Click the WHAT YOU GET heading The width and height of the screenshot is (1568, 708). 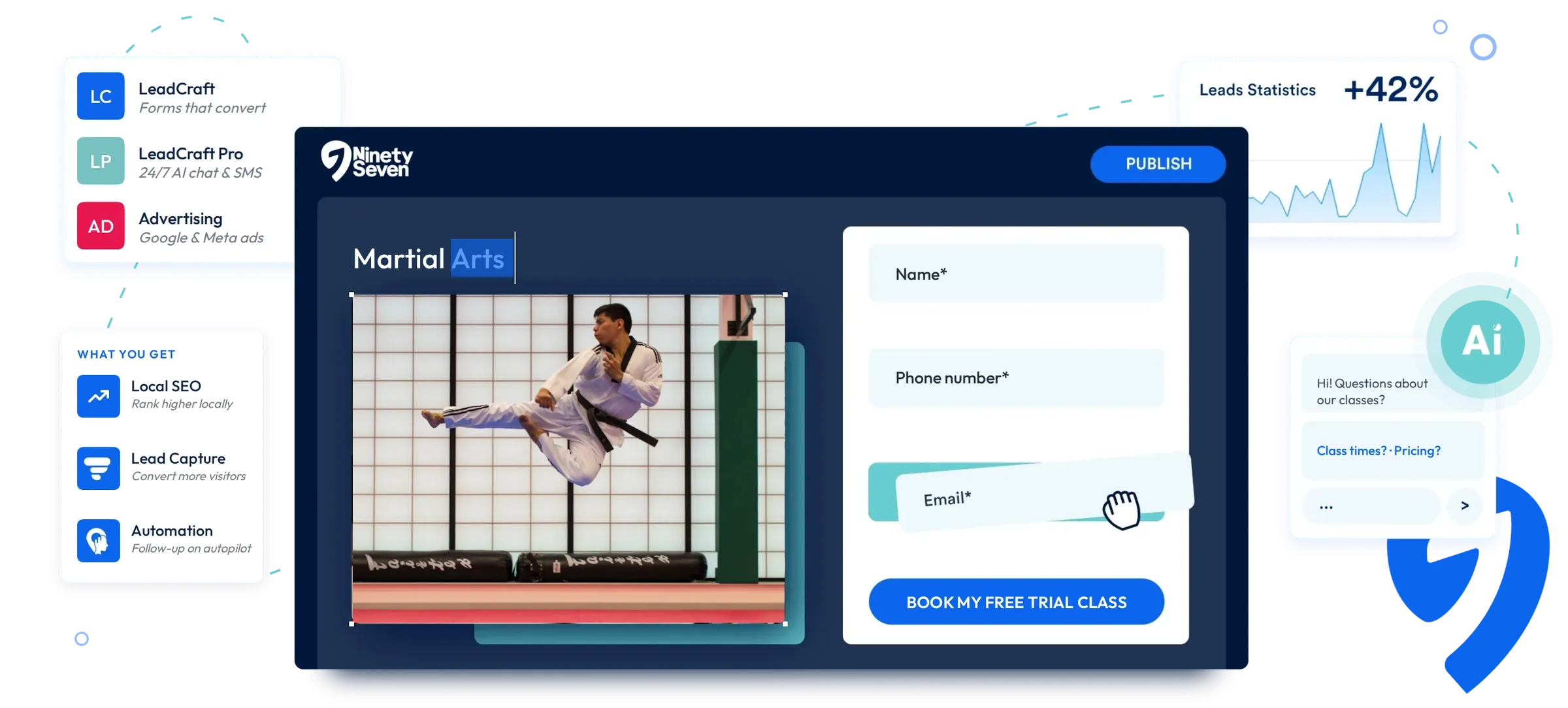[x=126, y=354]
